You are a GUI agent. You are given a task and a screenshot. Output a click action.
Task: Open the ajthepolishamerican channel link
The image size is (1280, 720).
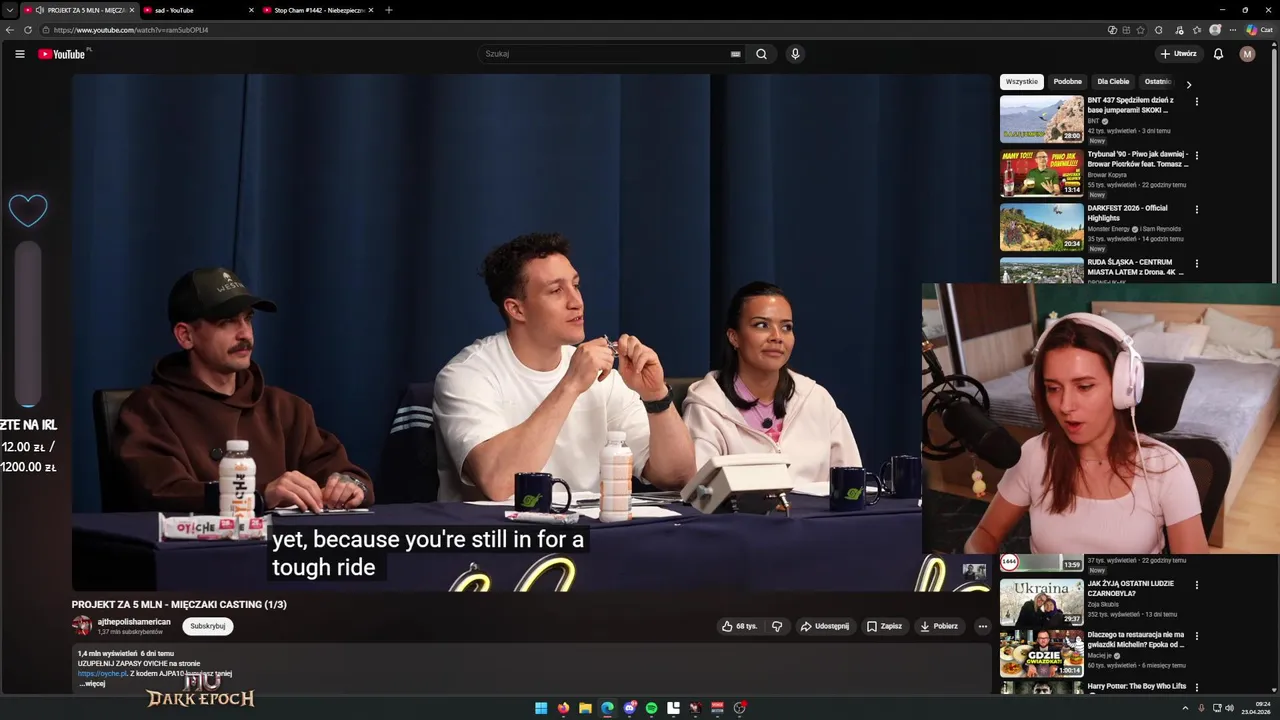coord(134,622)
